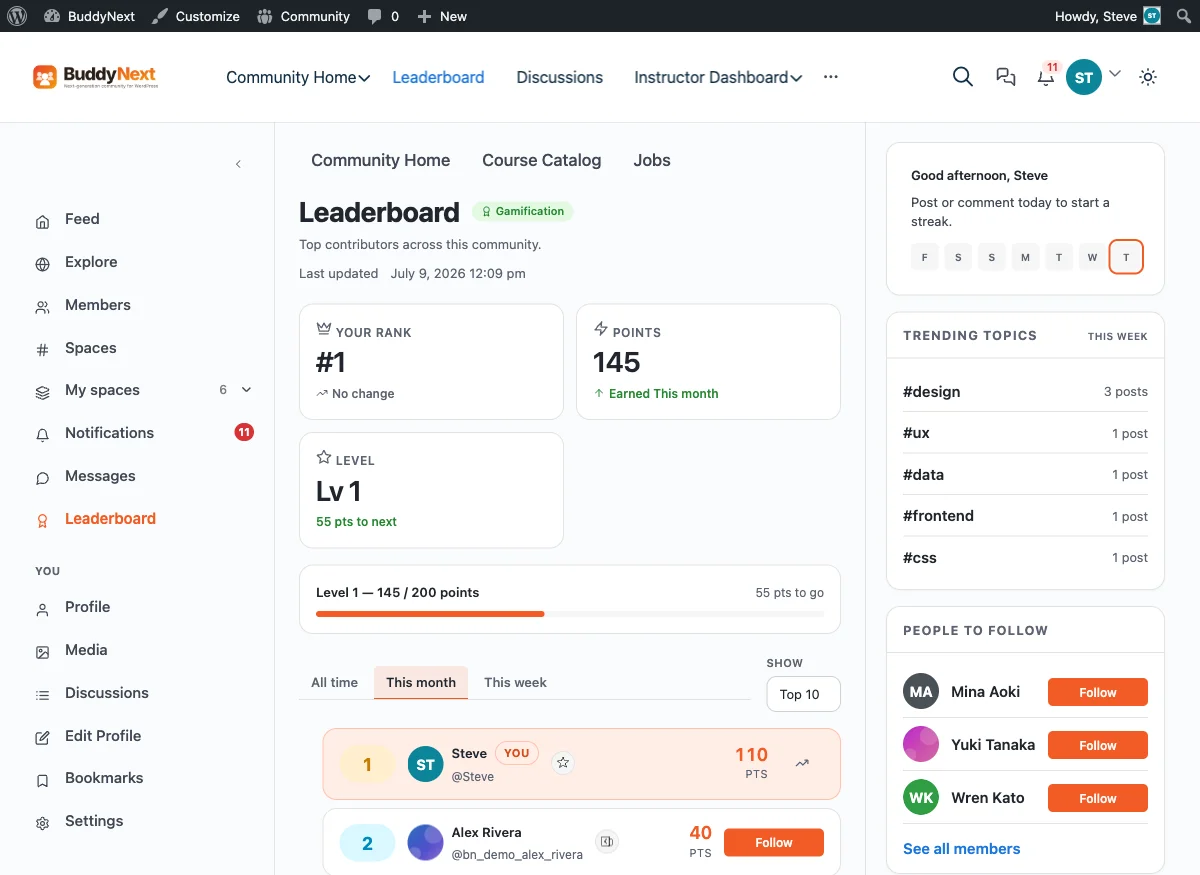
Task: Click the WordPress logo in admin bar
Action: (16, 16)
